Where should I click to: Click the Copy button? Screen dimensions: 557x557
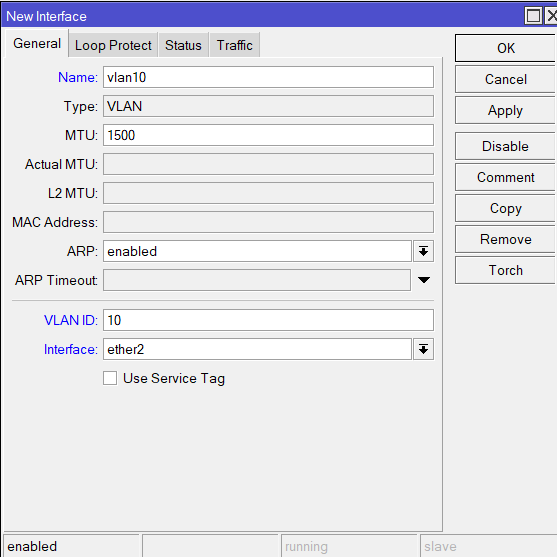[x=505, y=208]
